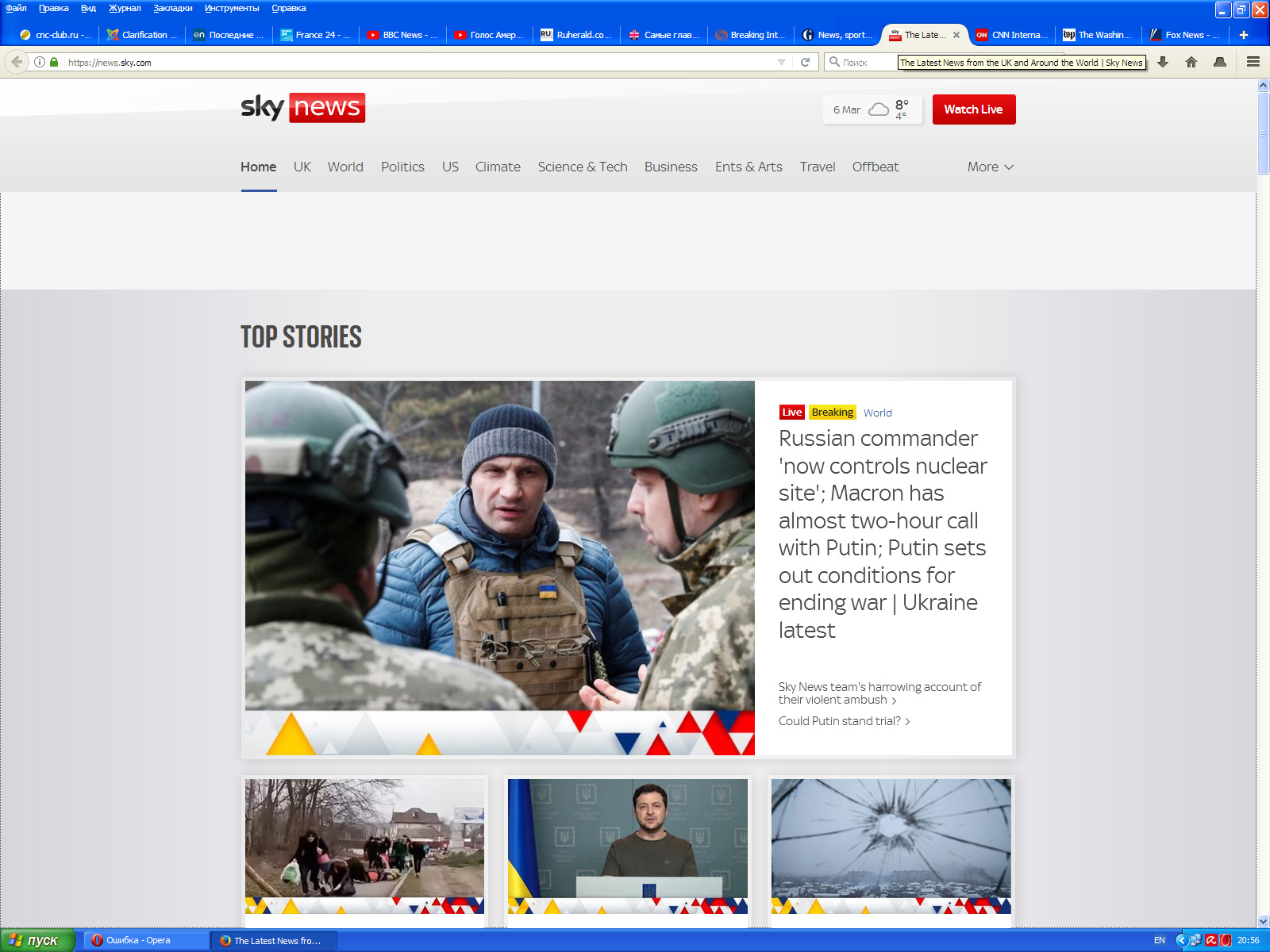Open 'Could Putin stand trial?' link
1270x952 pixels.
click(x=844, y=721)
